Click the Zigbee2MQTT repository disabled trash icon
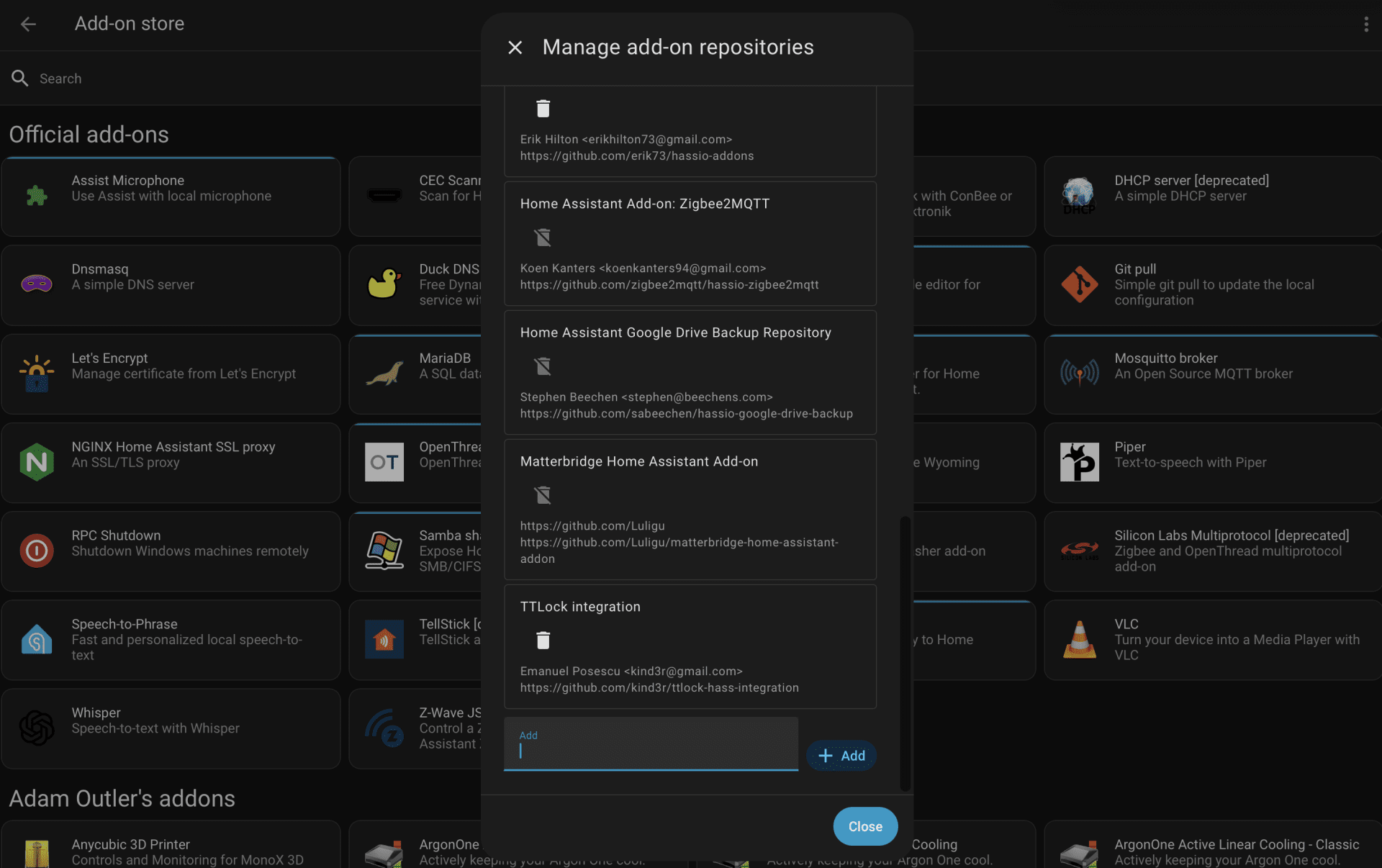This screenshot has height=868, width=1382. [543, 238]
